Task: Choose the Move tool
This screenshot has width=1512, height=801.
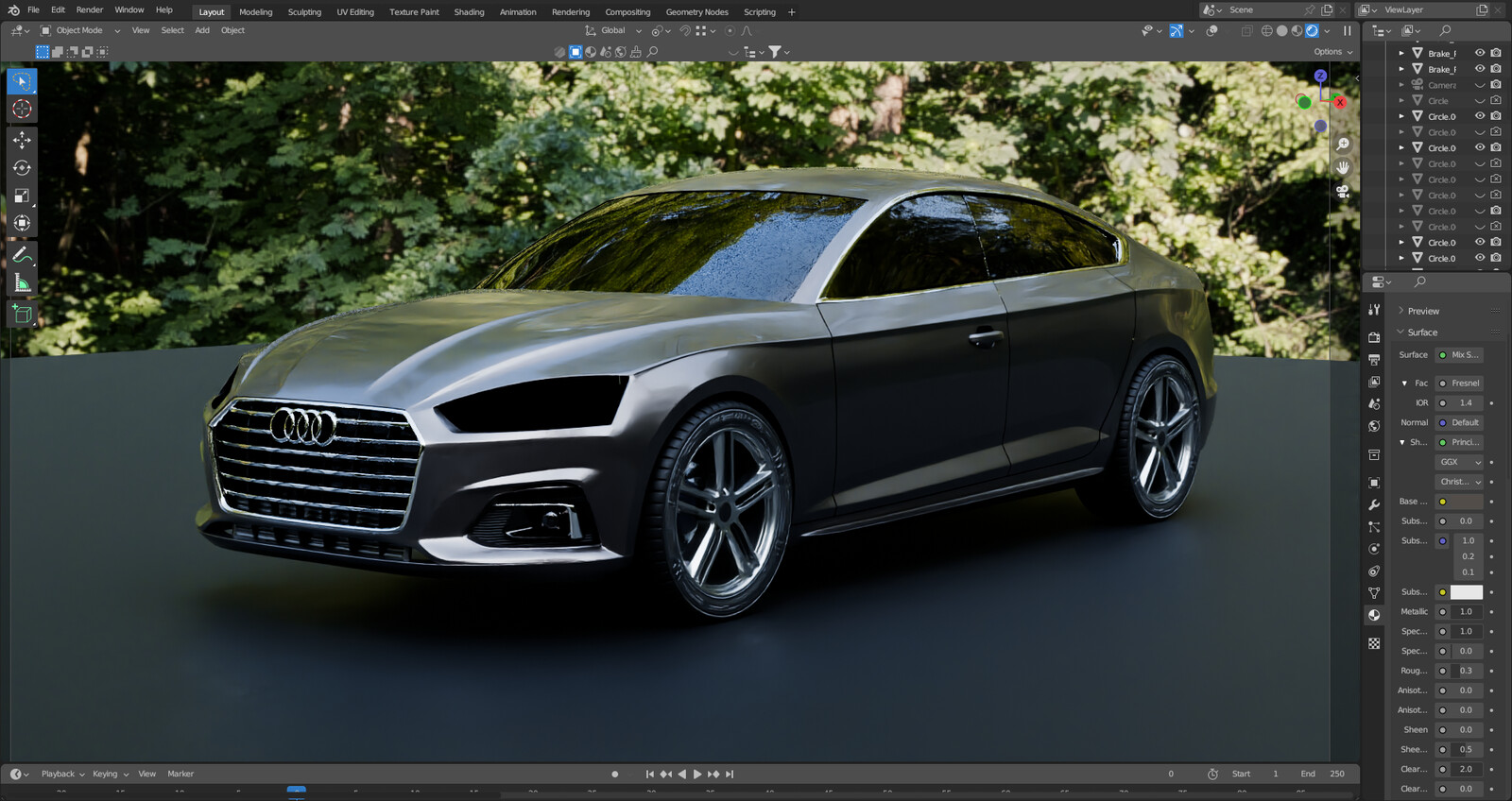Action: [22, 140]
